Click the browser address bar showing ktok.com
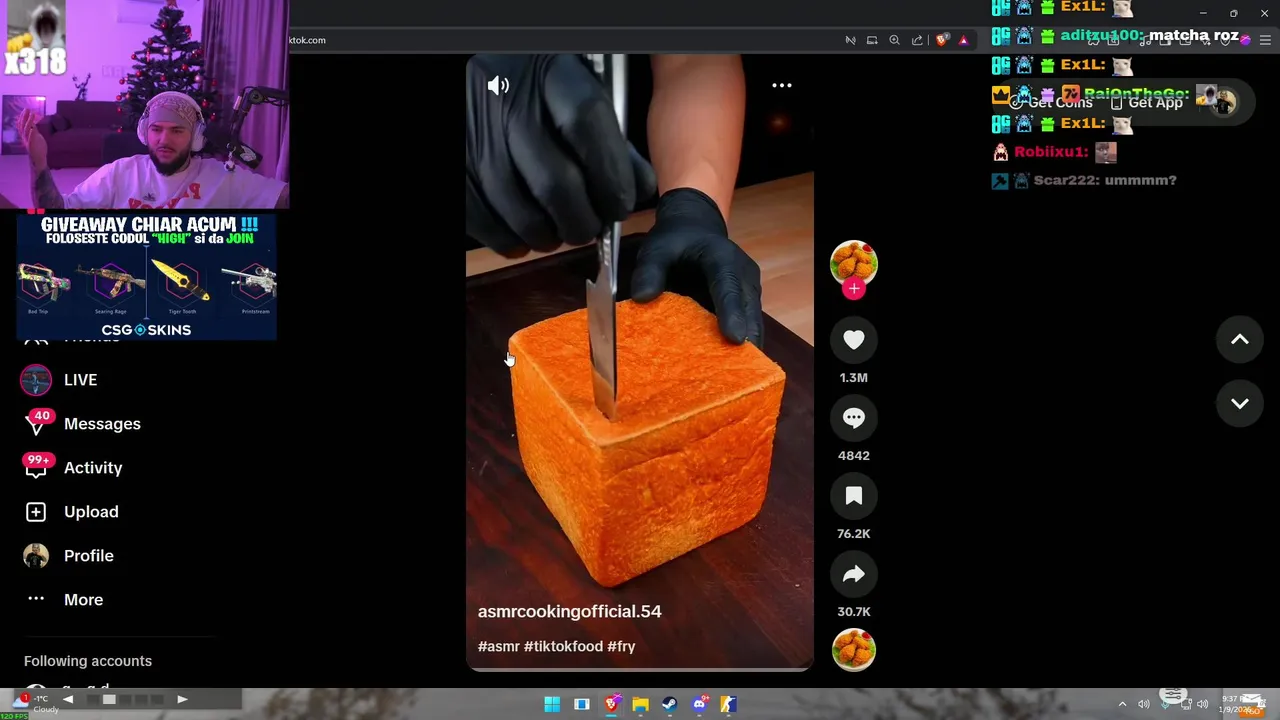Screen dimensions: 1280x720 point(560,40)
